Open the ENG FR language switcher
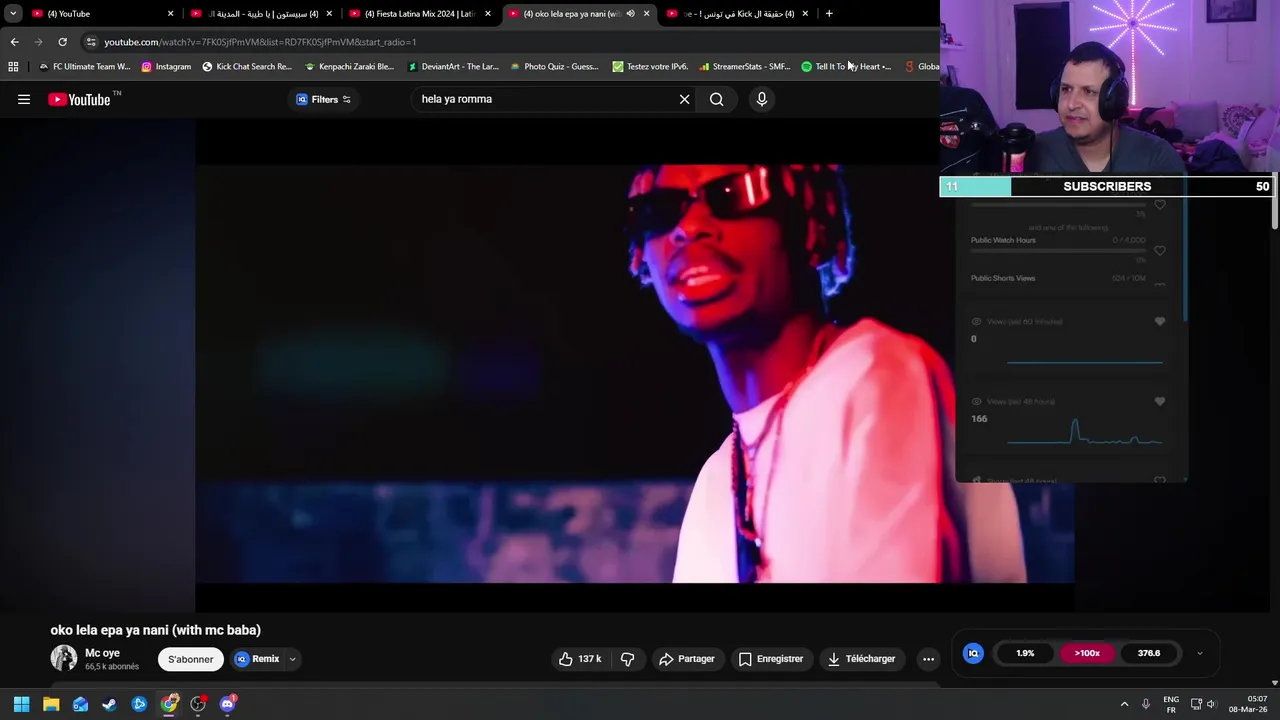 tap(1171, 704)
